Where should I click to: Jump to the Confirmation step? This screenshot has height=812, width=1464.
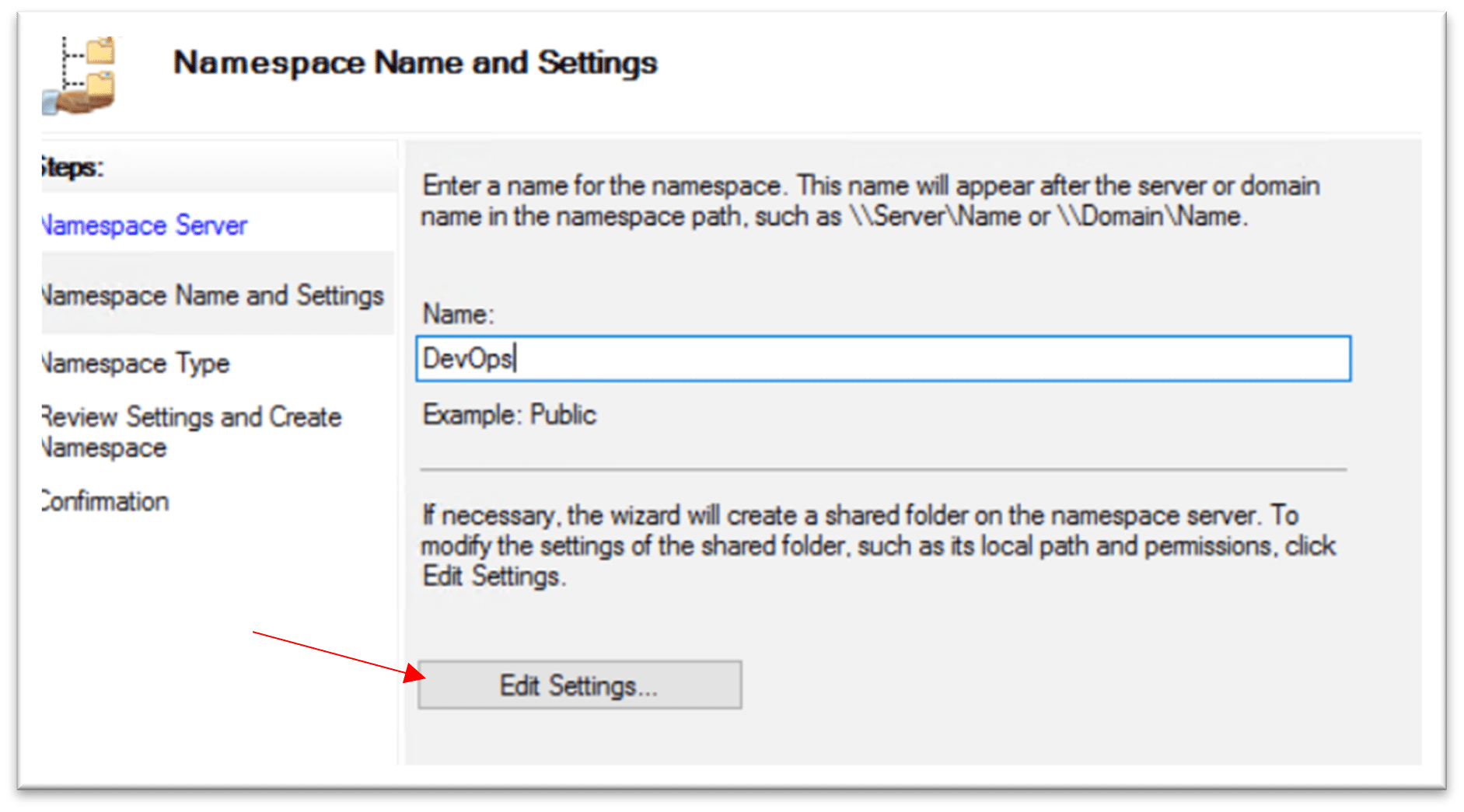[x=106, y=501]
